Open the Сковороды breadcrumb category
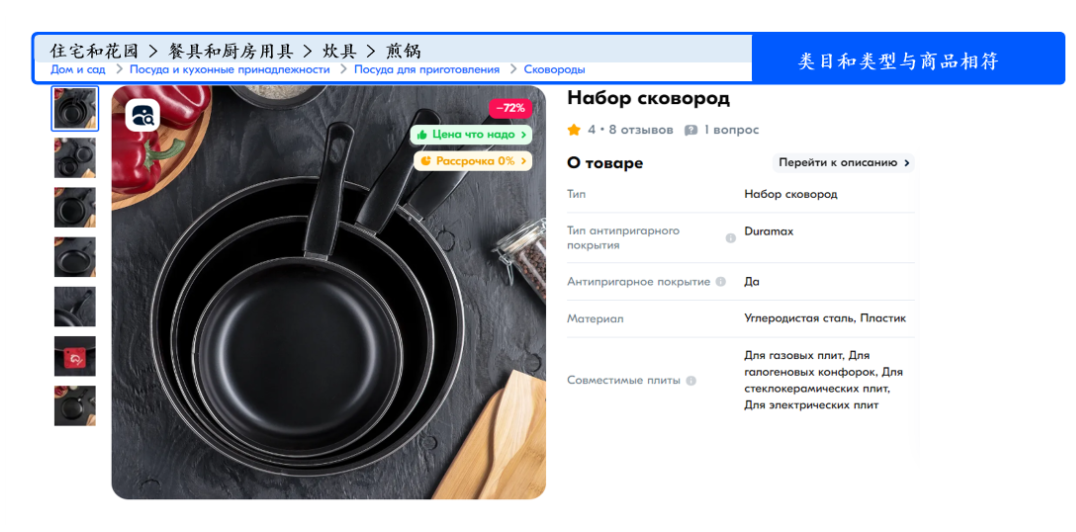The height and width of the screenshot is (532, 1076). [x=554, y=70]
